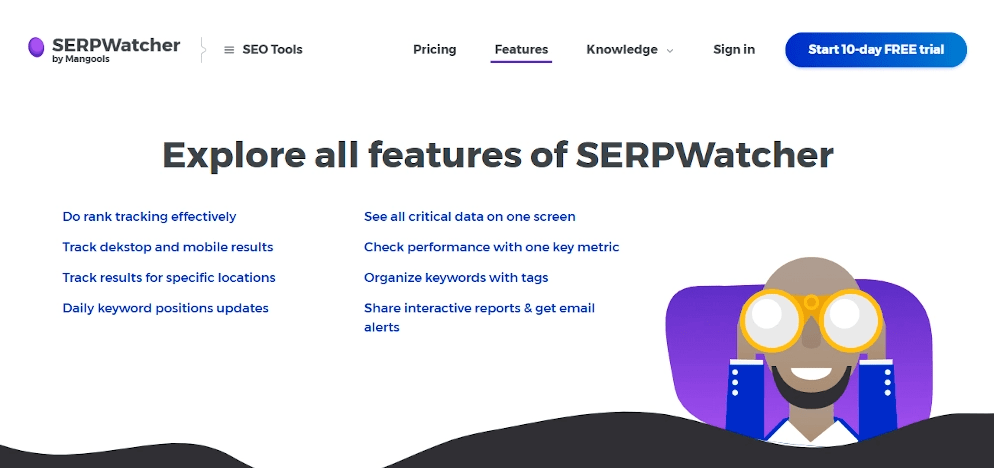Viewport: 994px width, 468px height.
Task: Click the Explore all features heading
Action: coord(498,154)
